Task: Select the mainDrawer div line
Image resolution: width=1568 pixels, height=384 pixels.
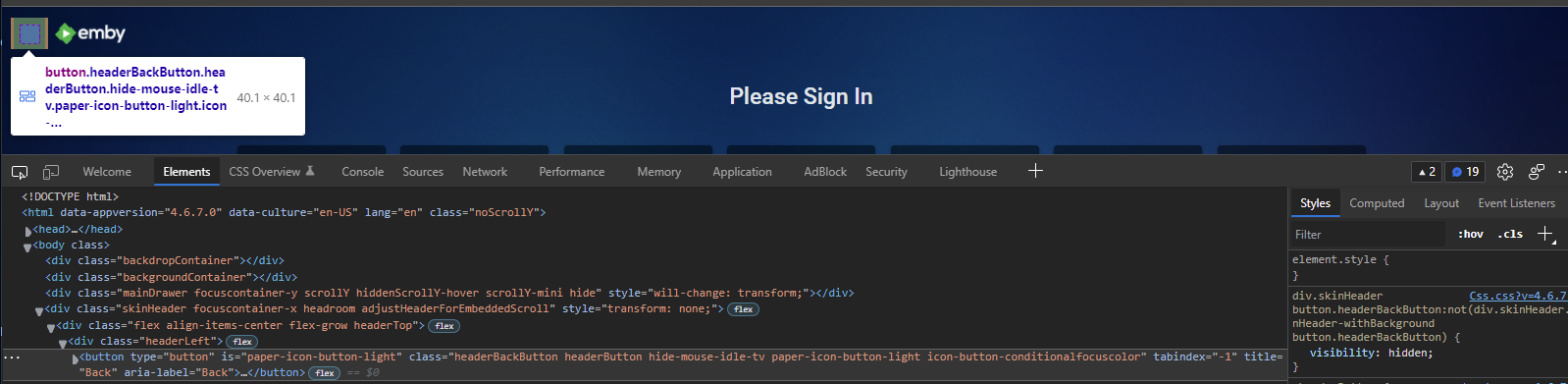Action: 449,293
